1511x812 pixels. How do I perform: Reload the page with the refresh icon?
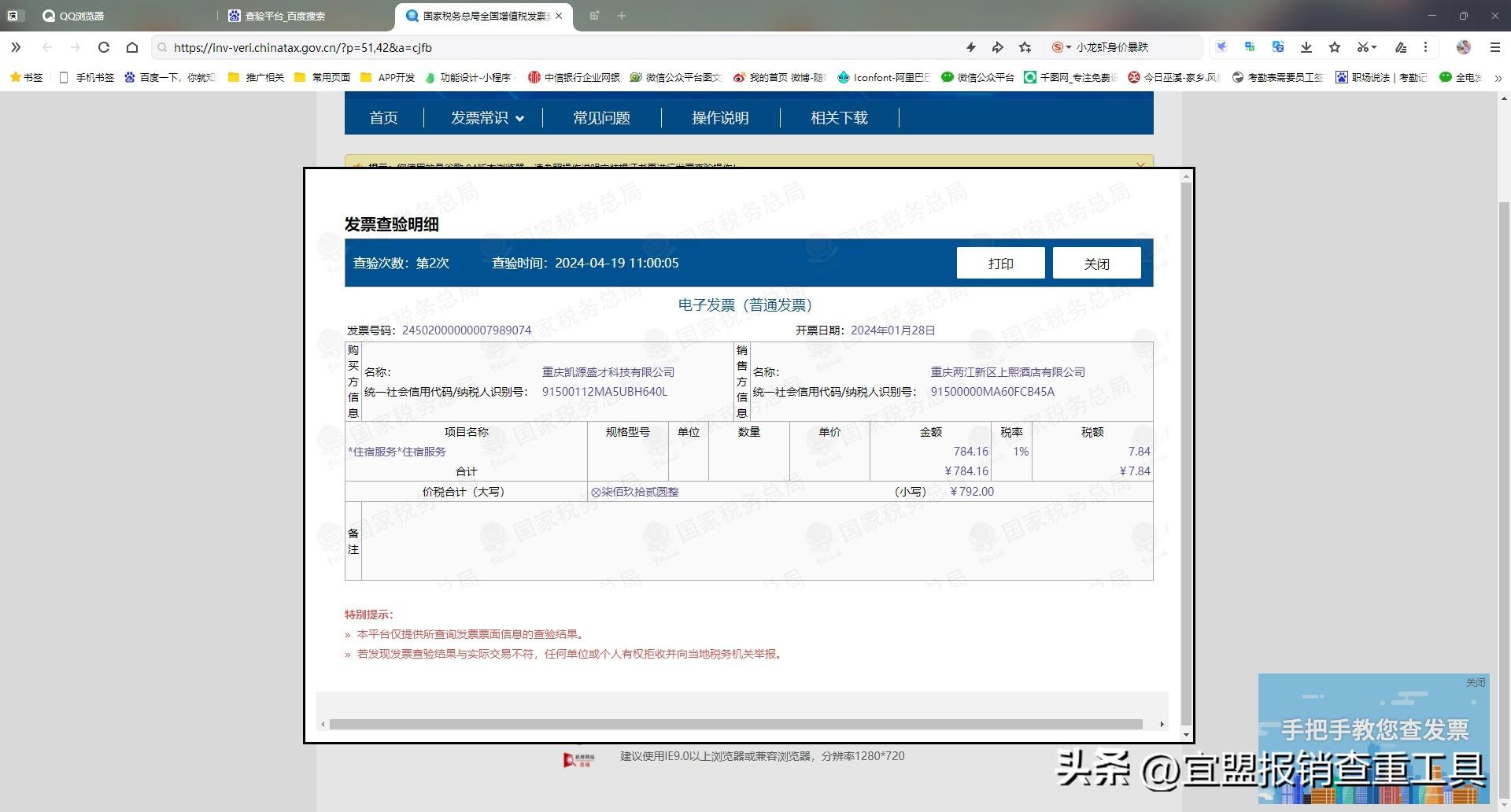click(103, 47)
